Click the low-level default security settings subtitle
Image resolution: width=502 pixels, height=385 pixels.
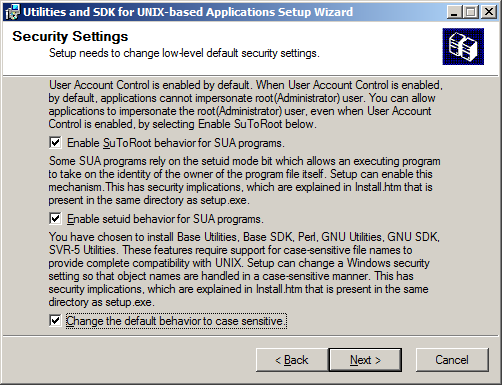pos(184,53)
